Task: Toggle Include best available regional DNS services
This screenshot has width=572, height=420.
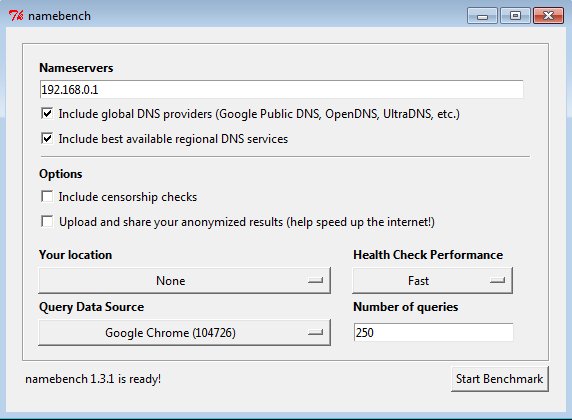Action: coord(47,139)
